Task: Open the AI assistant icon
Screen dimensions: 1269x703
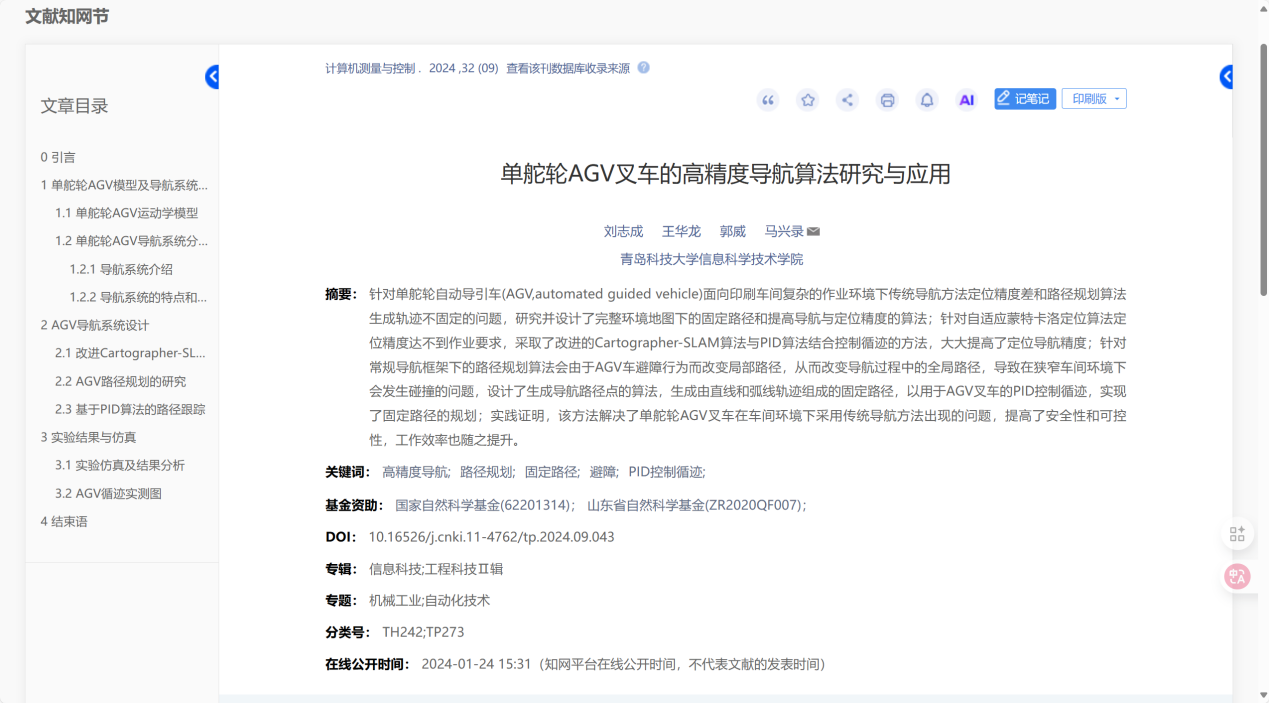Action: [966, 100]
